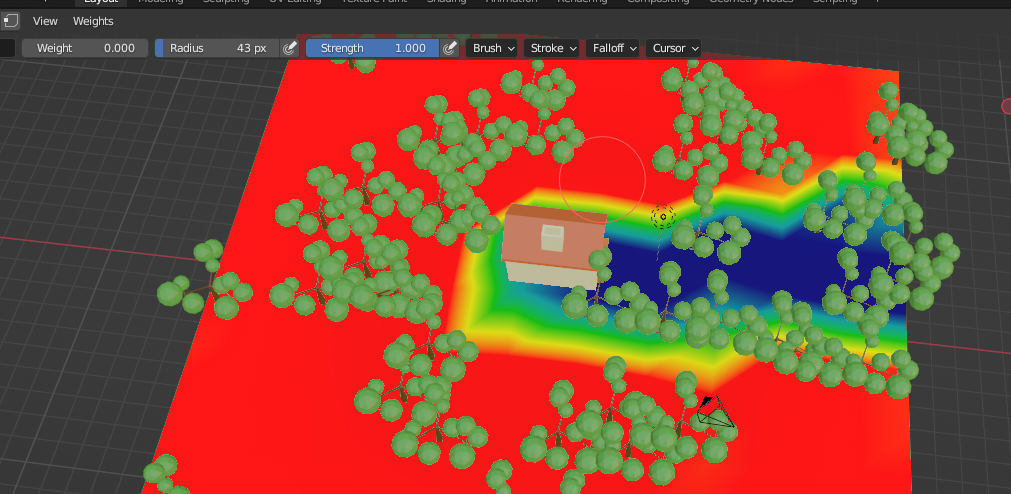Click the house model in viewport
The height and width of the screenshot is (494, 1011).
click(x=555, y=246)
